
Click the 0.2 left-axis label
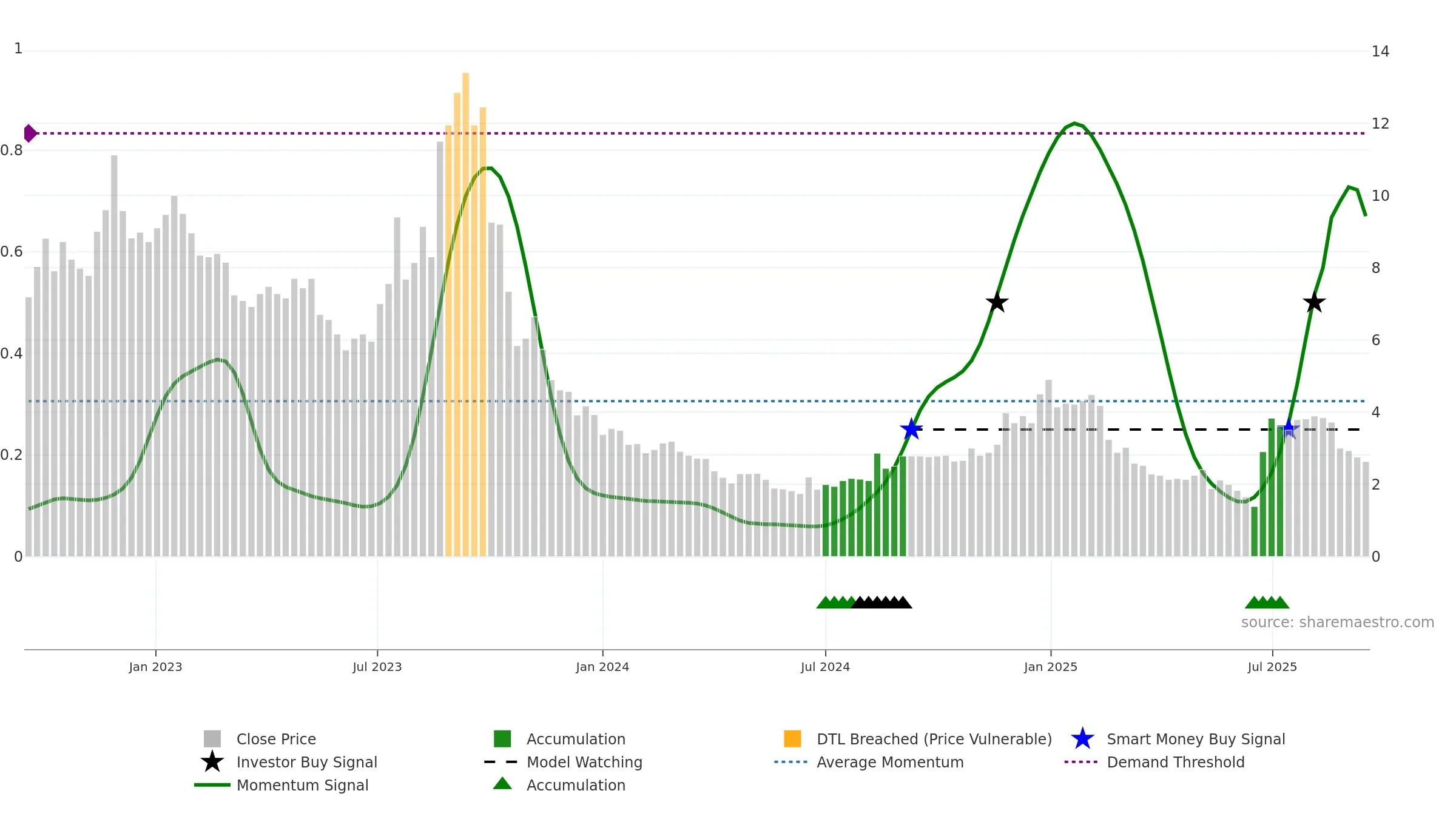12,455
